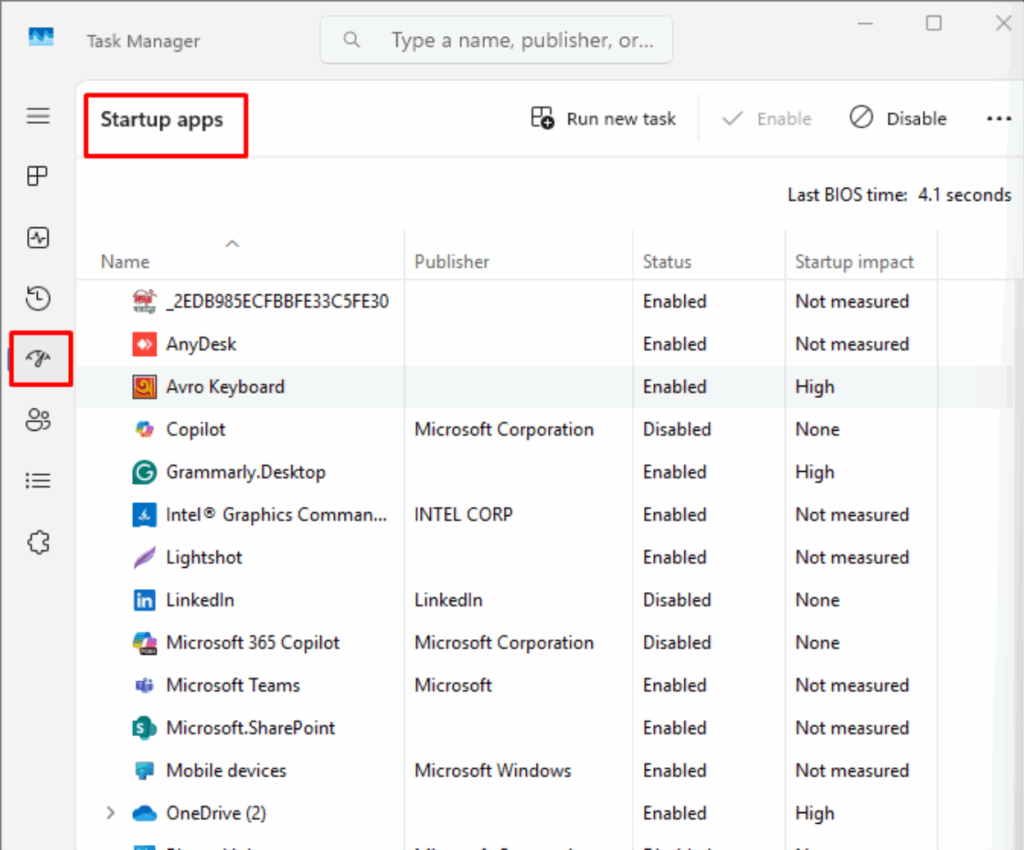Click in the search input field
1024x850 pixels.
click(496, 40)
